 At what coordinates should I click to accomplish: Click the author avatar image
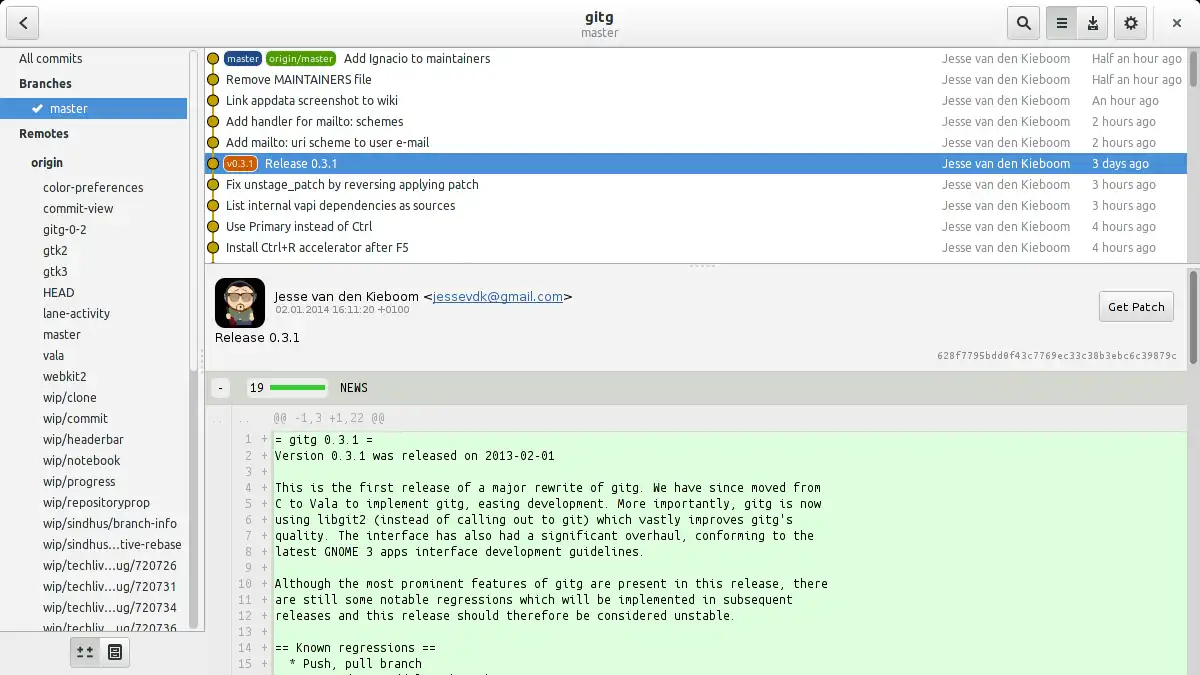click(x=240, y=303)
